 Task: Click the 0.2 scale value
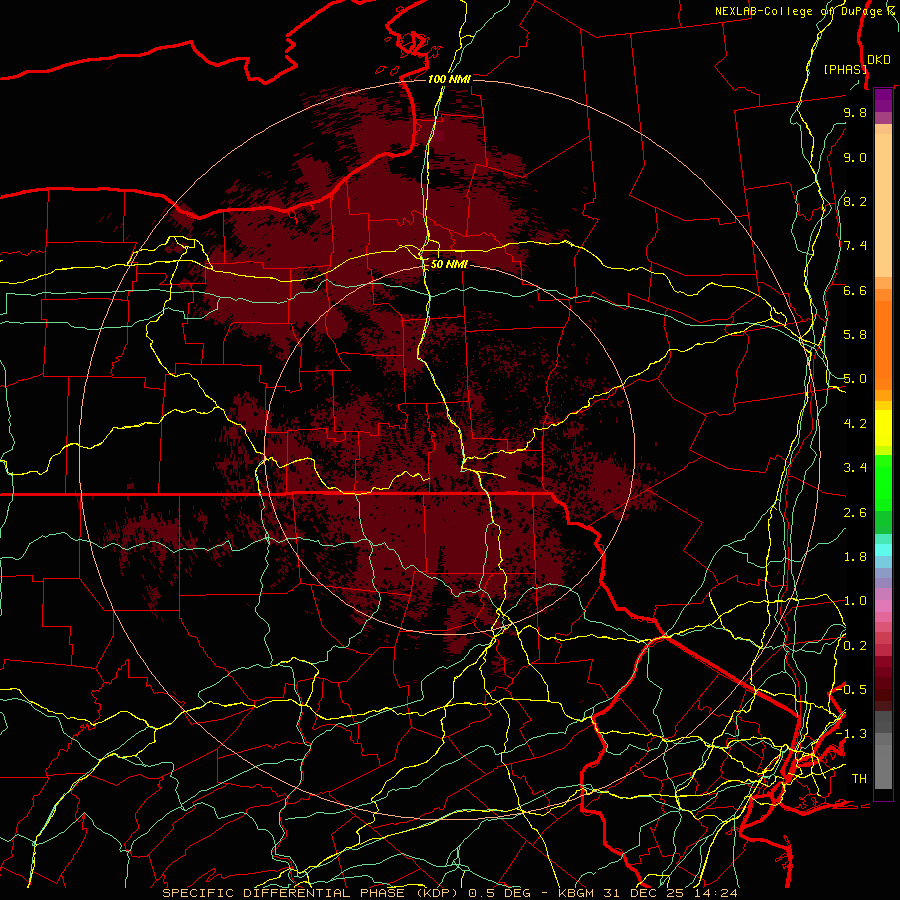pos(855,646)
